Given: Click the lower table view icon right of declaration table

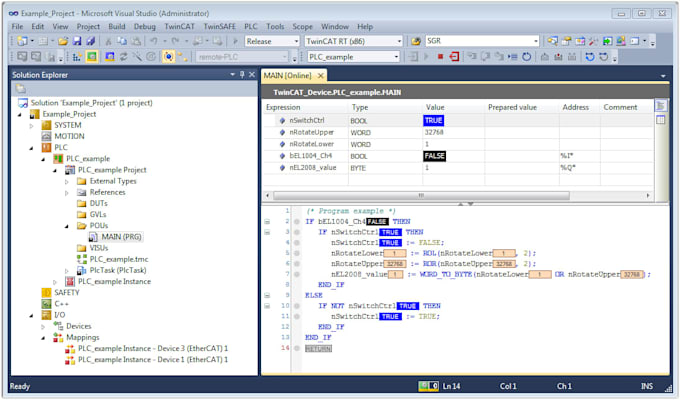Looking at the screenshot, I should [x=660, y=120].
